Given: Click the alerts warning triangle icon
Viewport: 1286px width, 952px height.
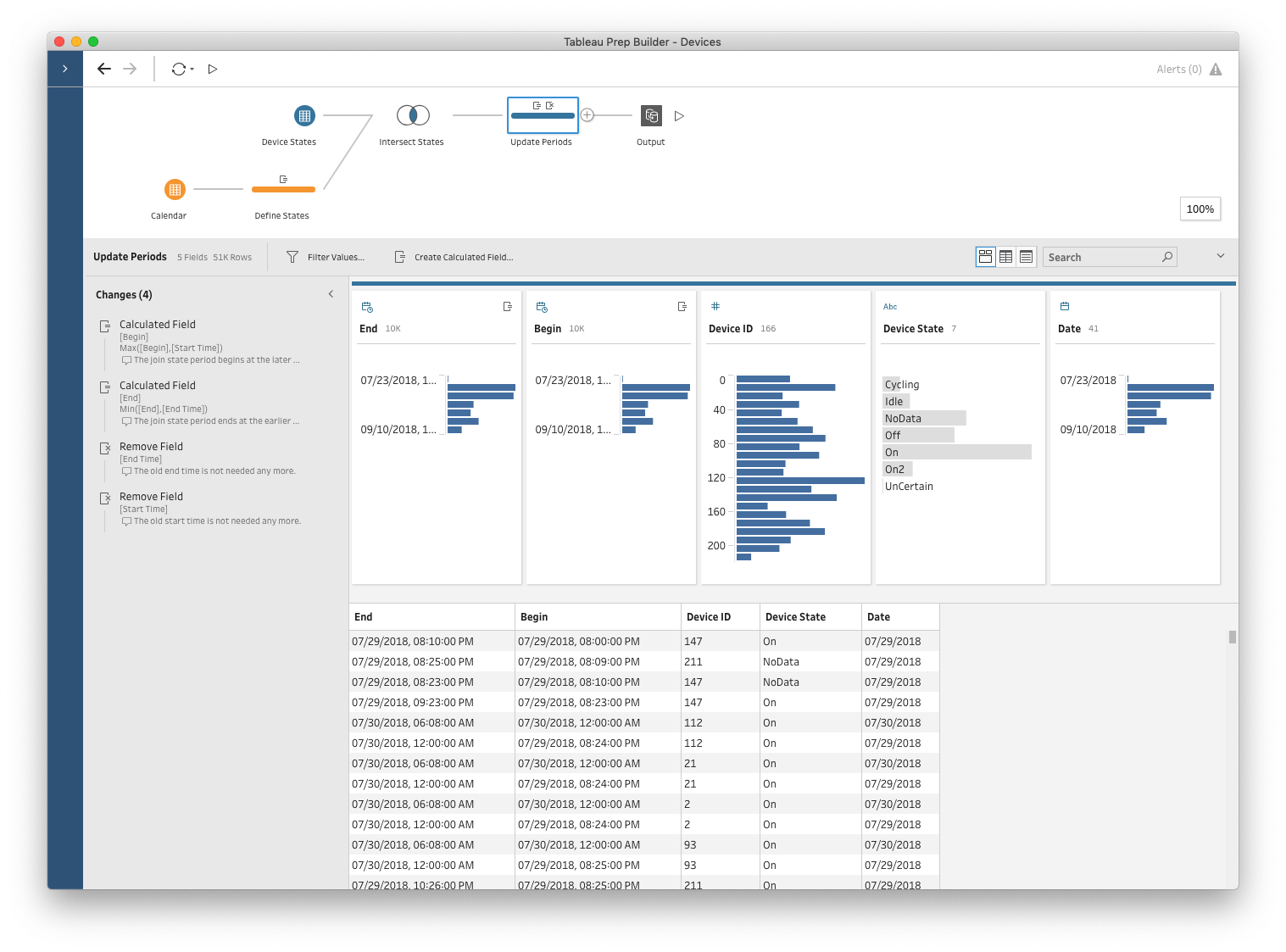Looking at the screenshot, I should [1216, 70].
